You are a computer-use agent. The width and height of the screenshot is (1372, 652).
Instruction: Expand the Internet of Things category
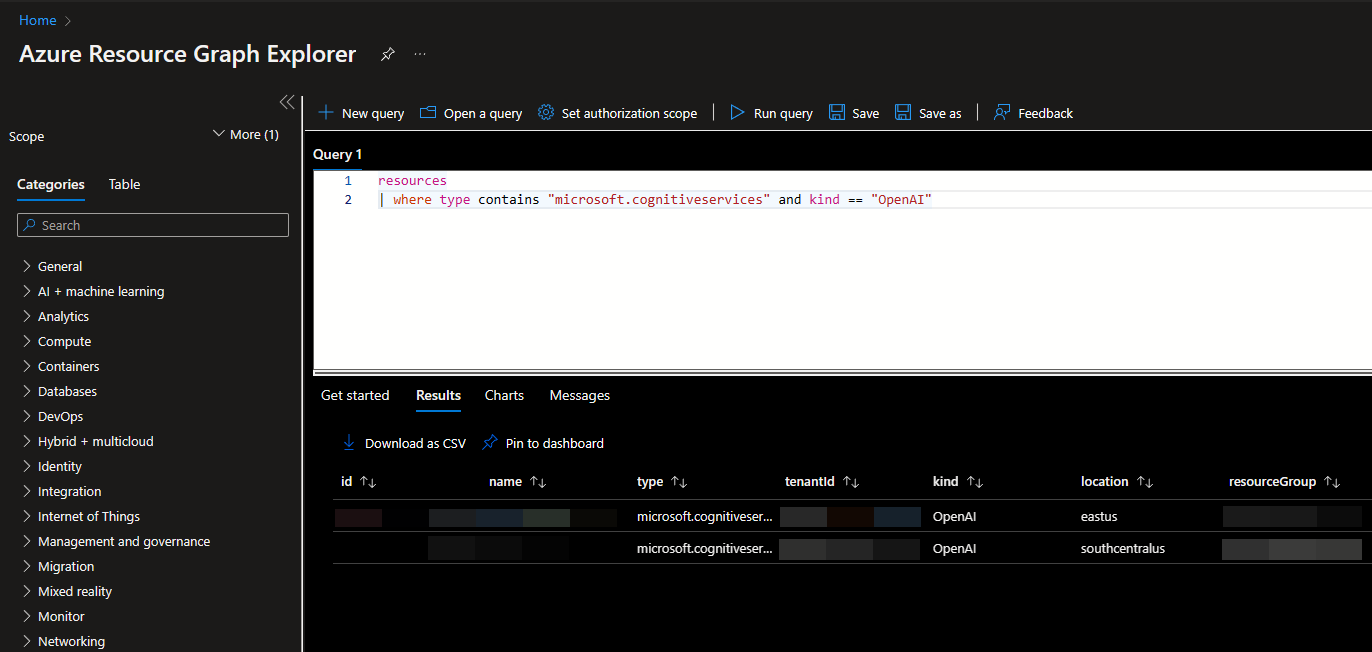click(x=27, y=516)
